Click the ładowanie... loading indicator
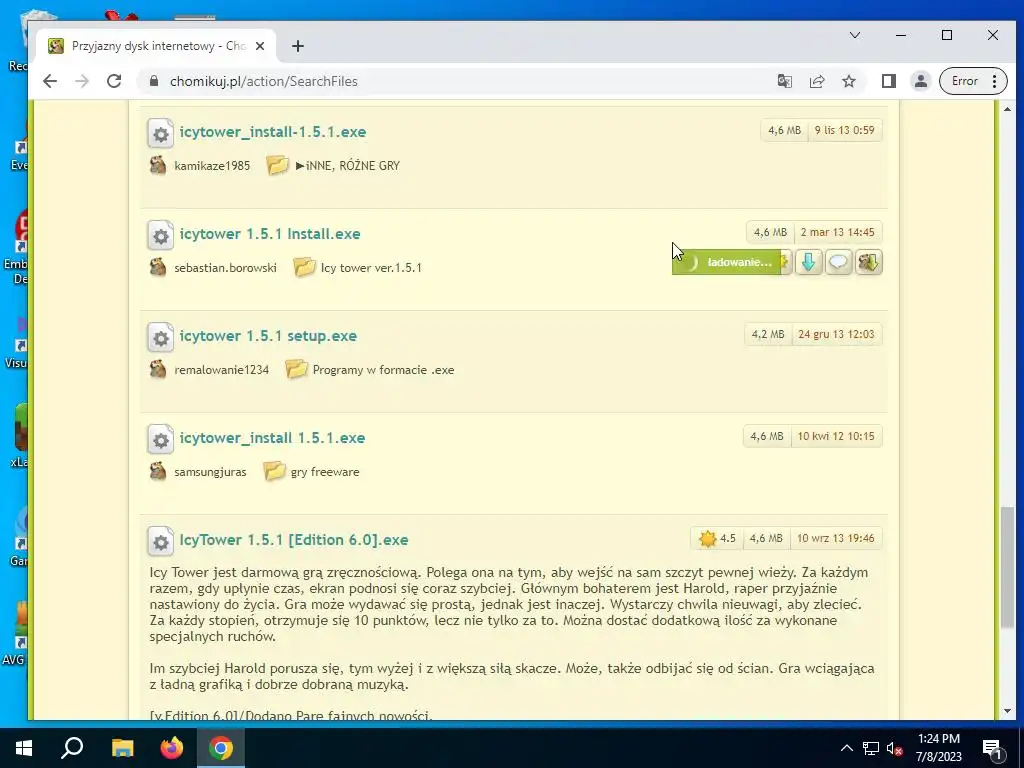The image size is (1024, 768). [726, 263]
